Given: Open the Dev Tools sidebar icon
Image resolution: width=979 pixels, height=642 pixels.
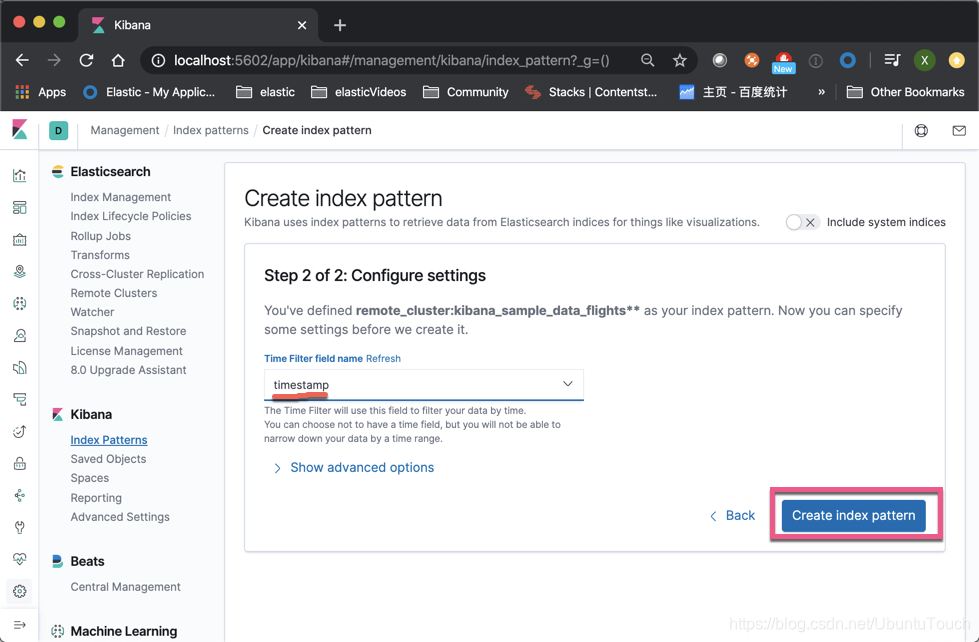Looking at the screenshot, I should (x=19, y=527).
